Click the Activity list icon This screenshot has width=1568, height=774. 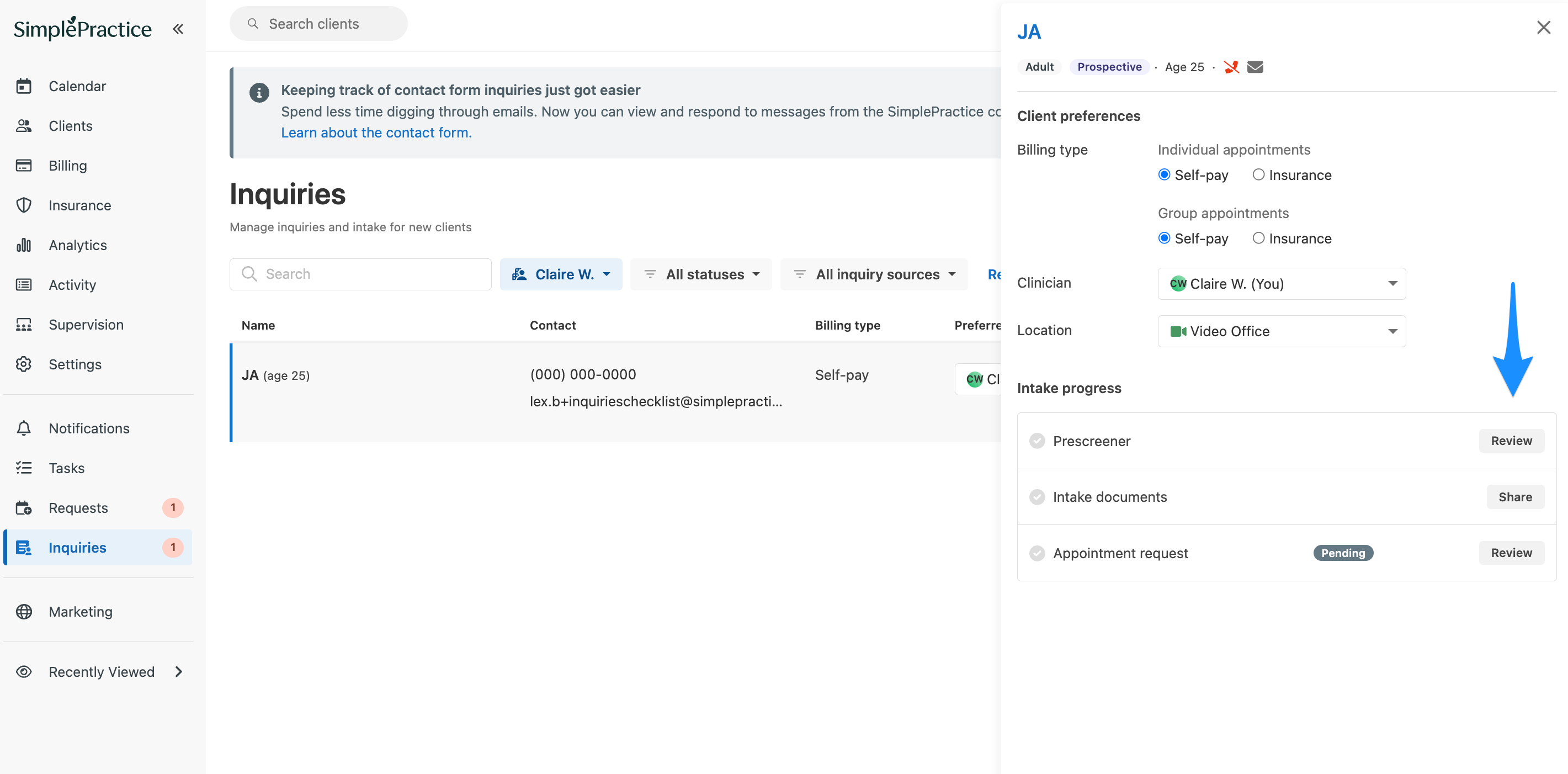(x=24, y=284)
